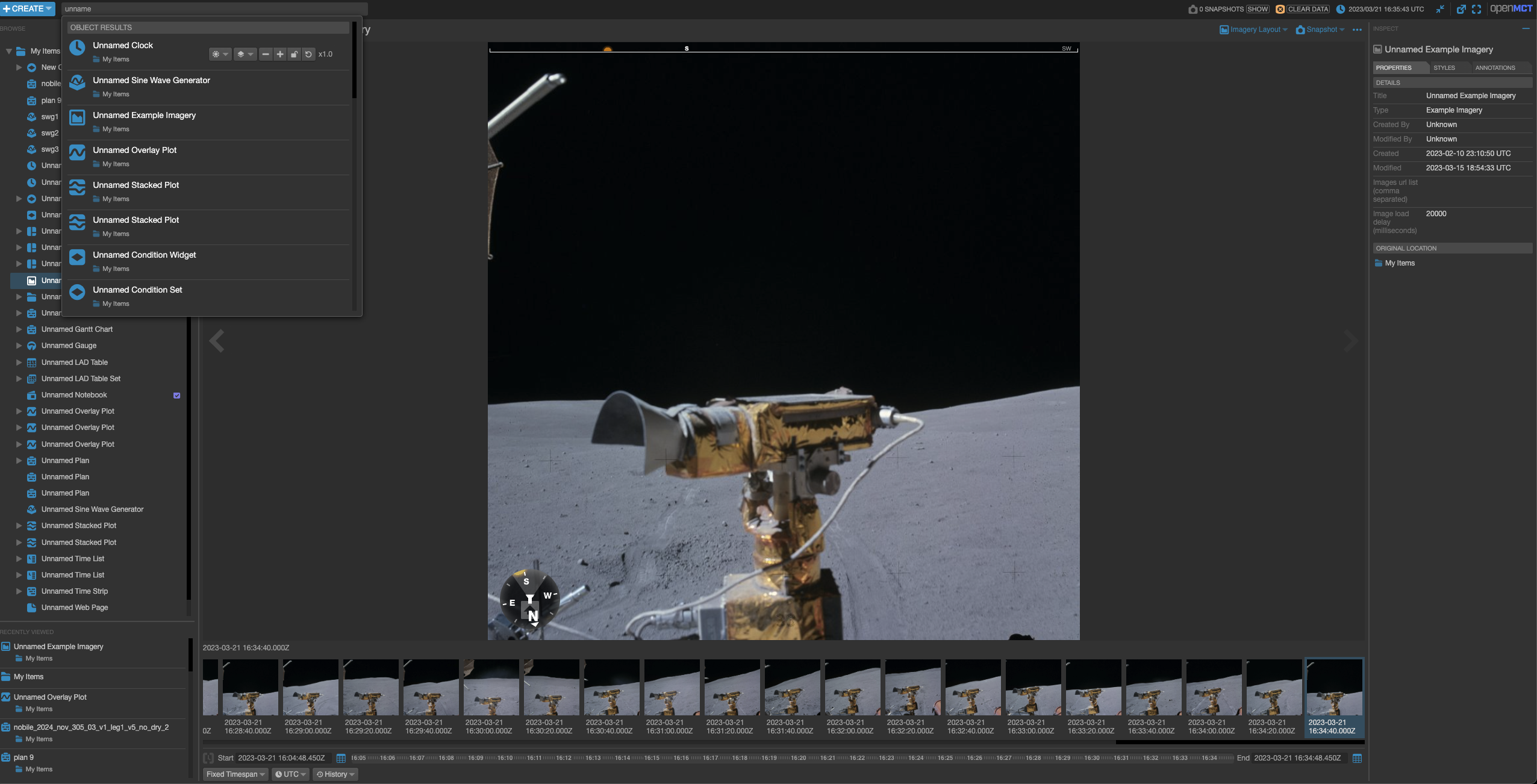Switch to the Annotations tab
Screen dimensions: 1537x784
1495,67
